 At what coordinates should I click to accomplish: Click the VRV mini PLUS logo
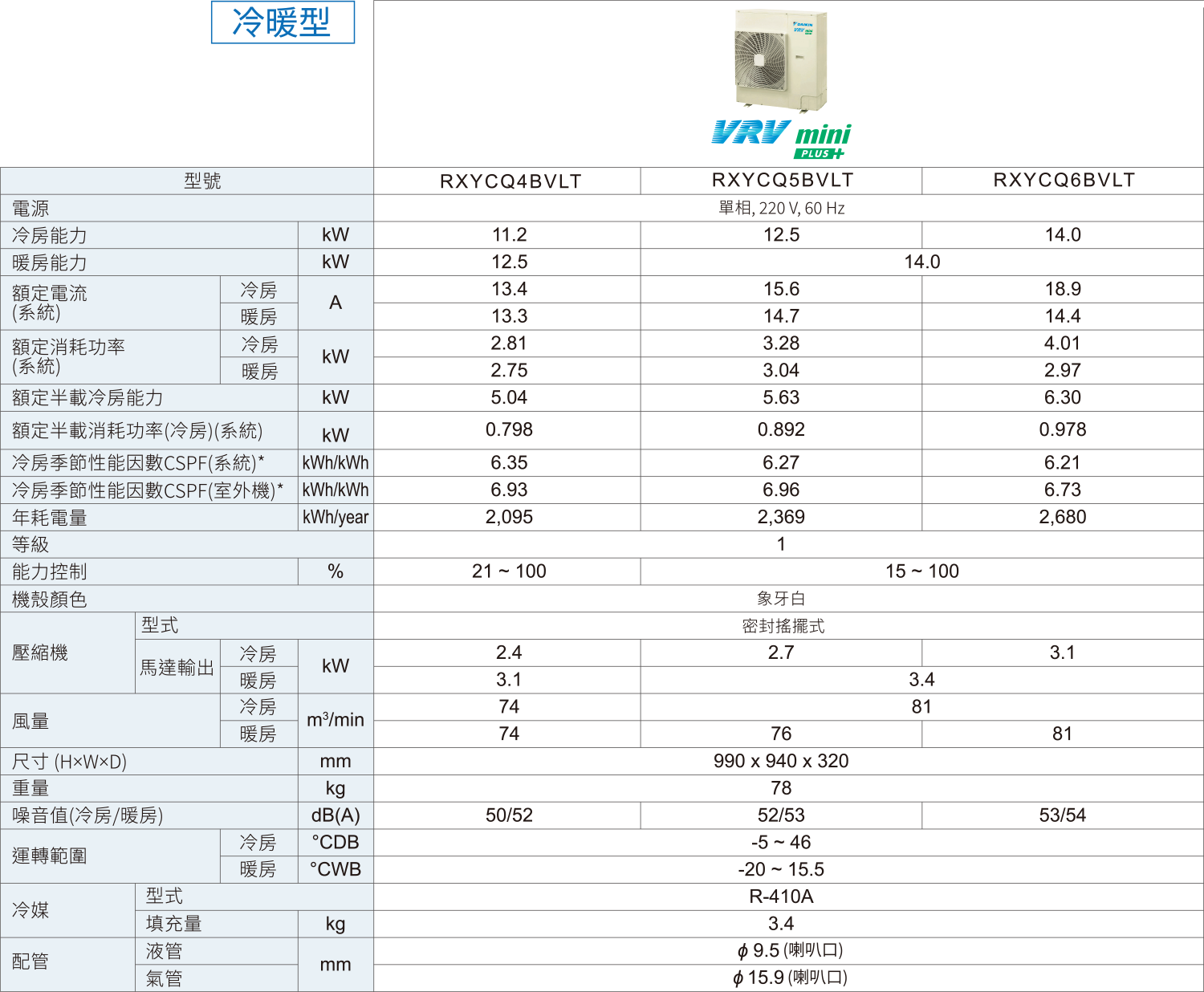(x=780, y=140)
